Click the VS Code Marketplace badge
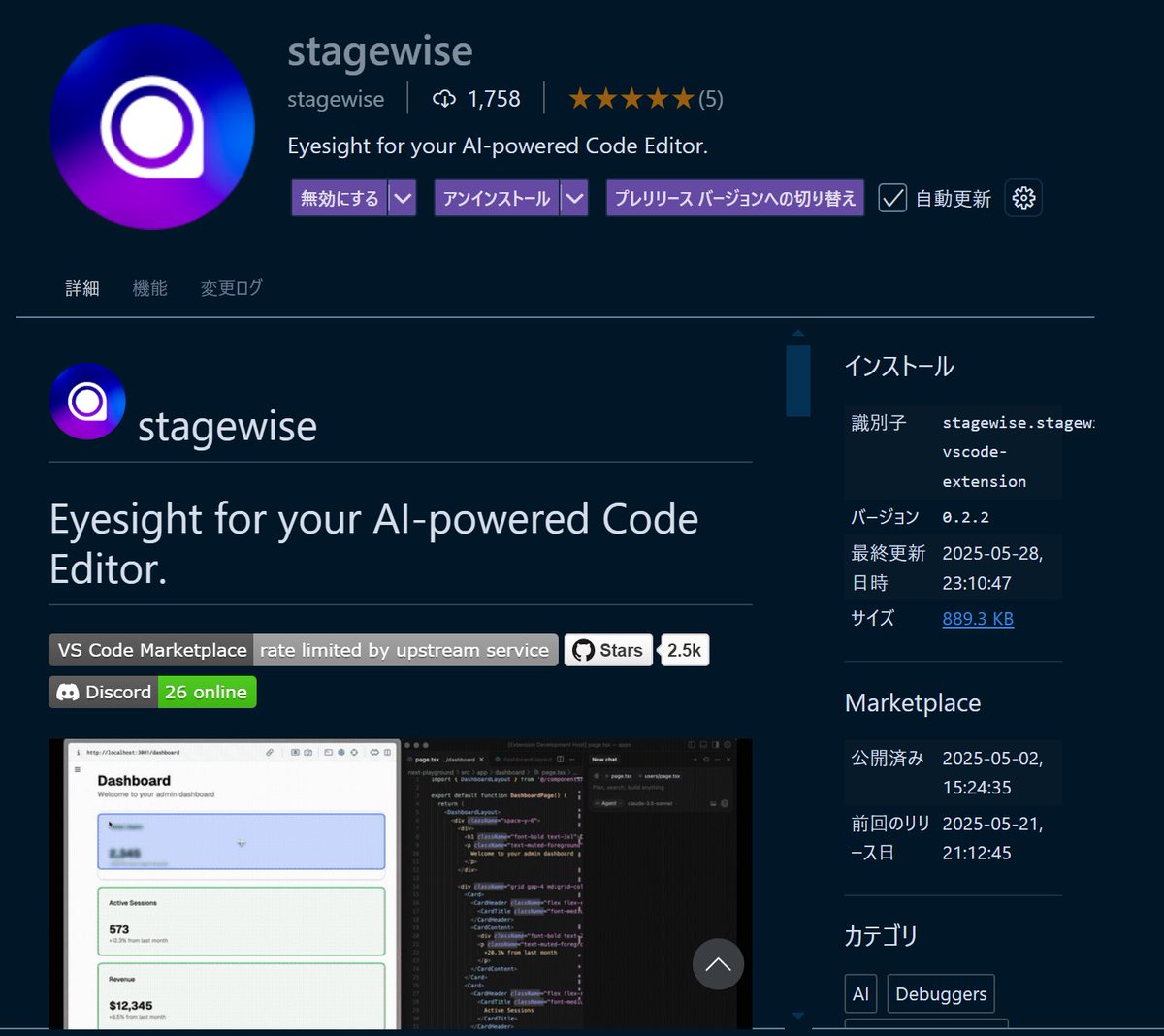This screenshot has height=1036, width=1164. point(304,650)
